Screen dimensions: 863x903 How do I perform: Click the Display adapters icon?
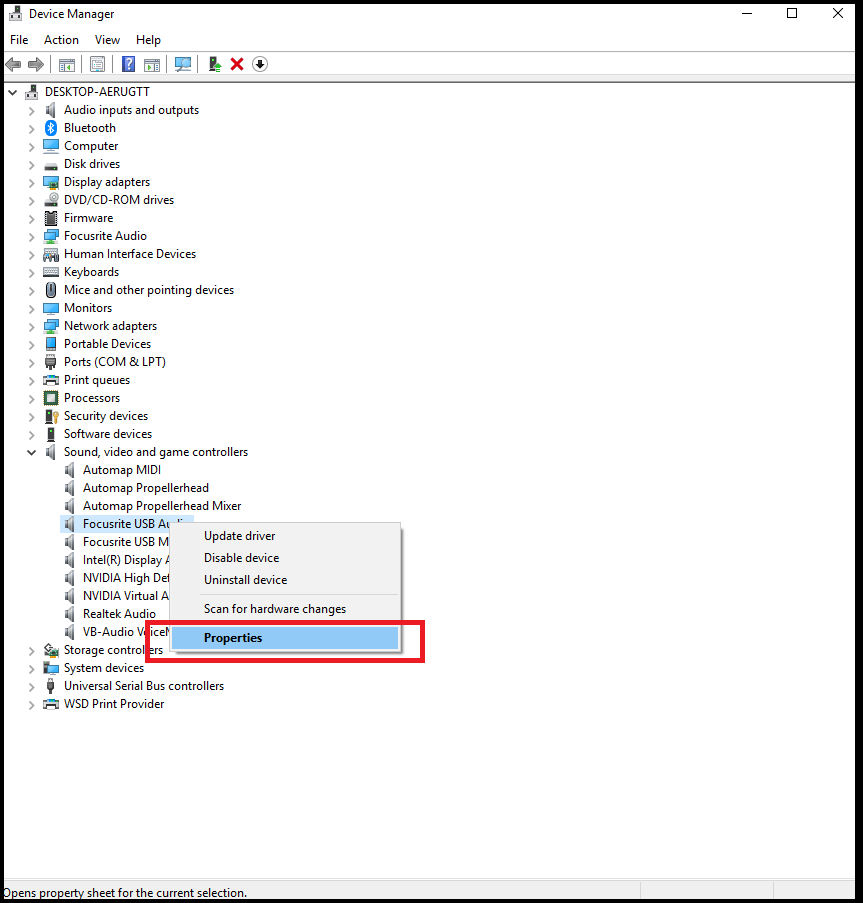point(51,182)
